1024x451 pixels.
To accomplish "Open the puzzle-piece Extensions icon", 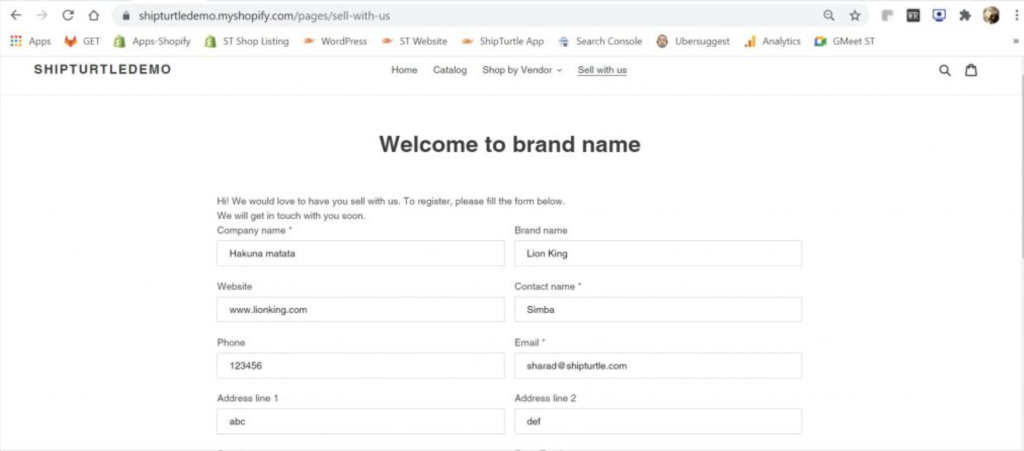I will pyautogui.click(x=965, y=16).
